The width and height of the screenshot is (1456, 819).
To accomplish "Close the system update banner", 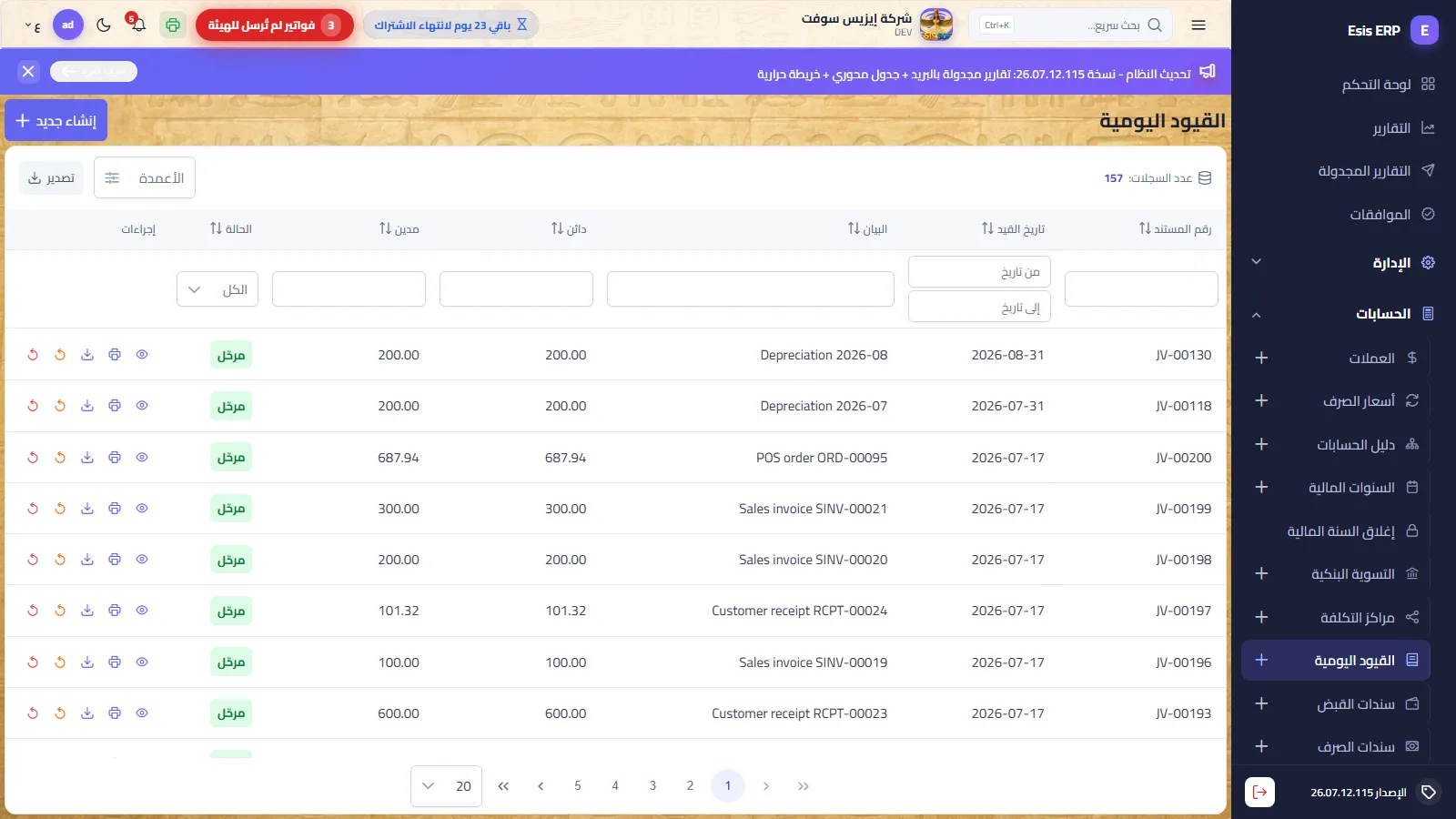I will point(28,71).
